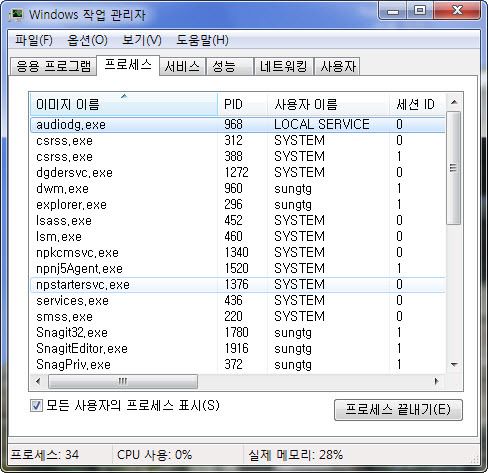
Task: Click the vertical scrollbar up arrow
Action: 454,102
